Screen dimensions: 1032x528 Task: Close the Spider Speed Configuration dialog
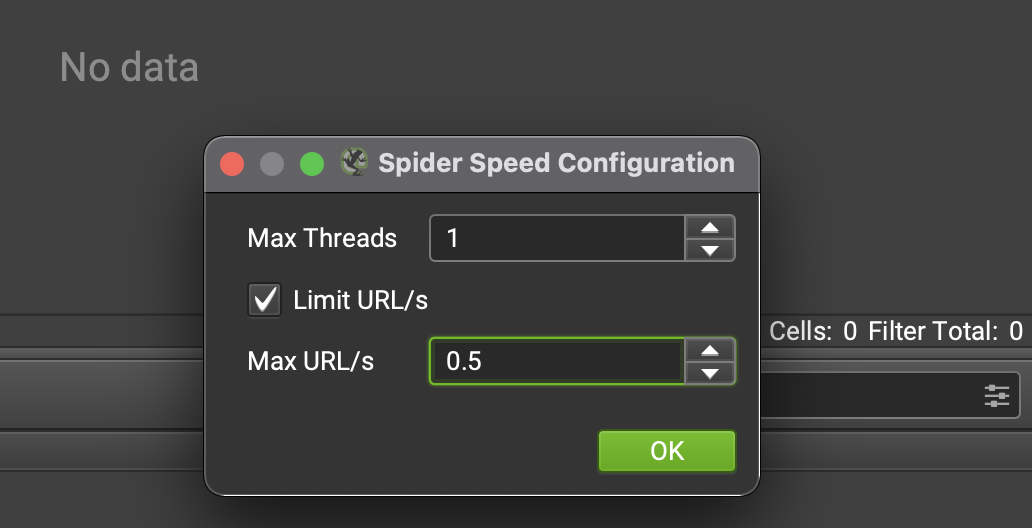pyautogui.click(x=232, y=164)
